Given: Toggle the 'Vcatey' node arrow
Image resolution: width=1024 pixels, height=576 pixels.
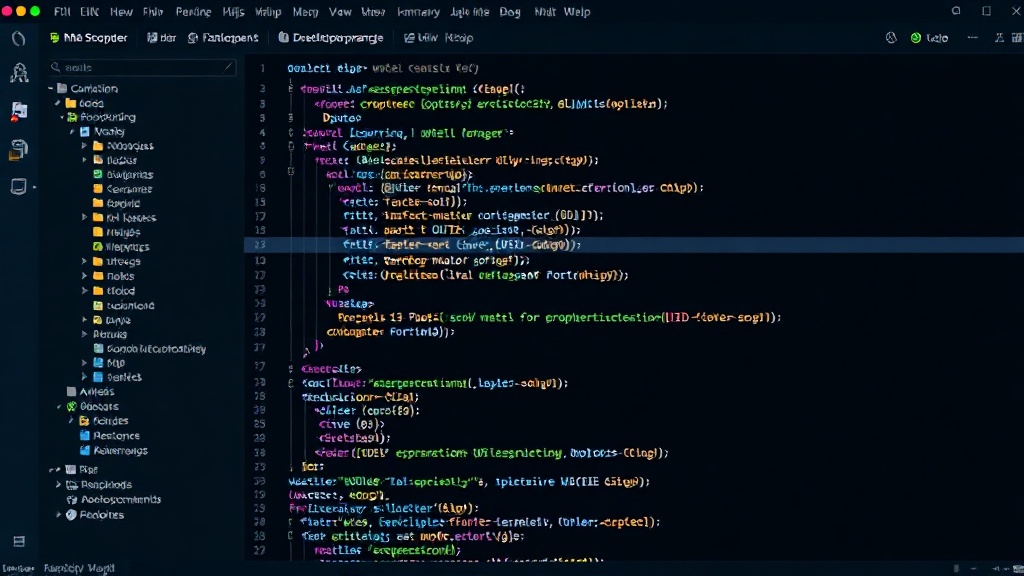Looking at the screenshot, I should coord(72,132).
